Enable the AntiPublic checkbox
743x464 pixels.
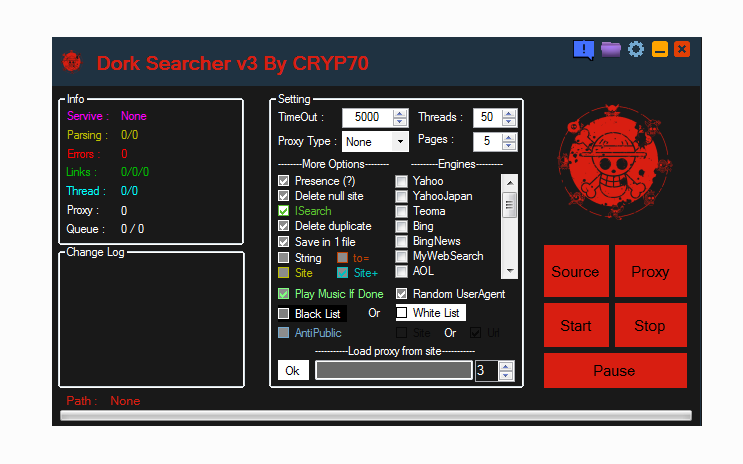point(283,333)
